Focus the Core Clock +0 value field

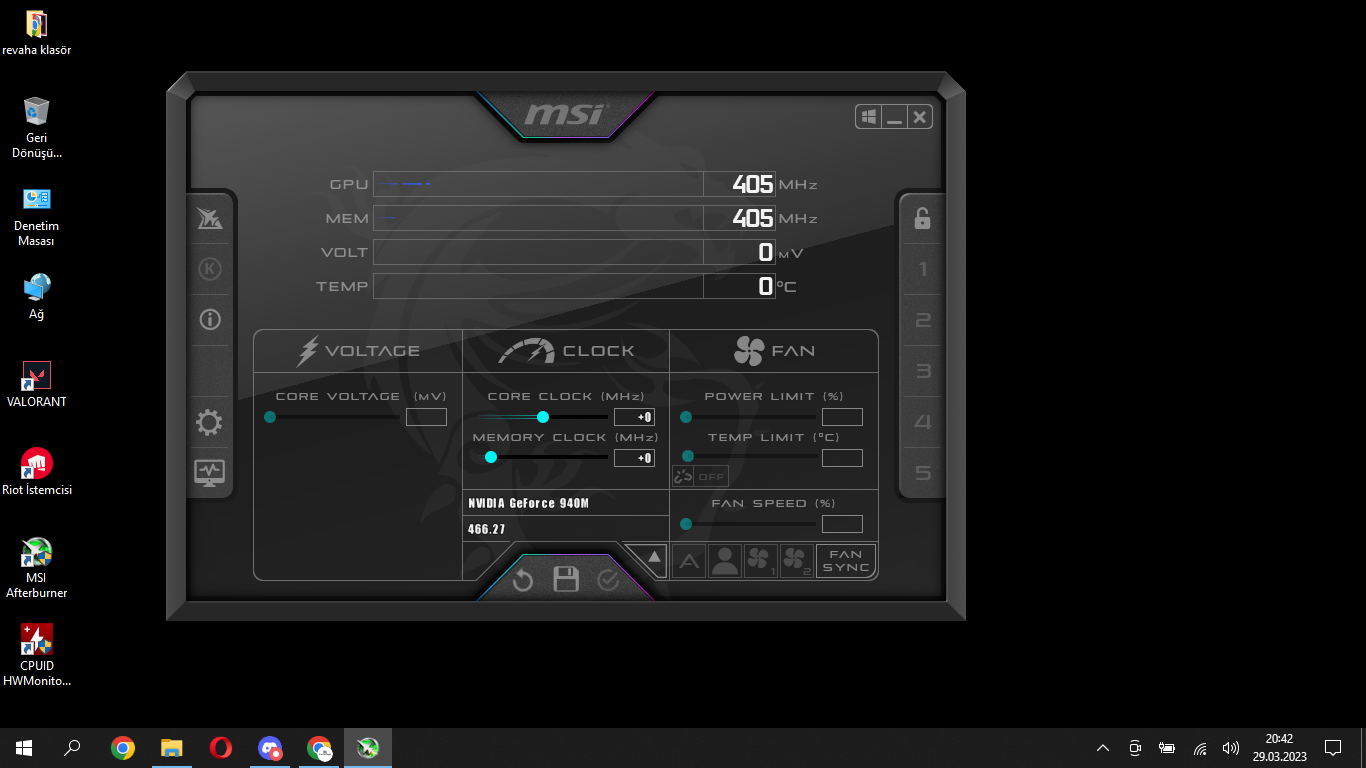pyautogui.click(x=634, y=417)
